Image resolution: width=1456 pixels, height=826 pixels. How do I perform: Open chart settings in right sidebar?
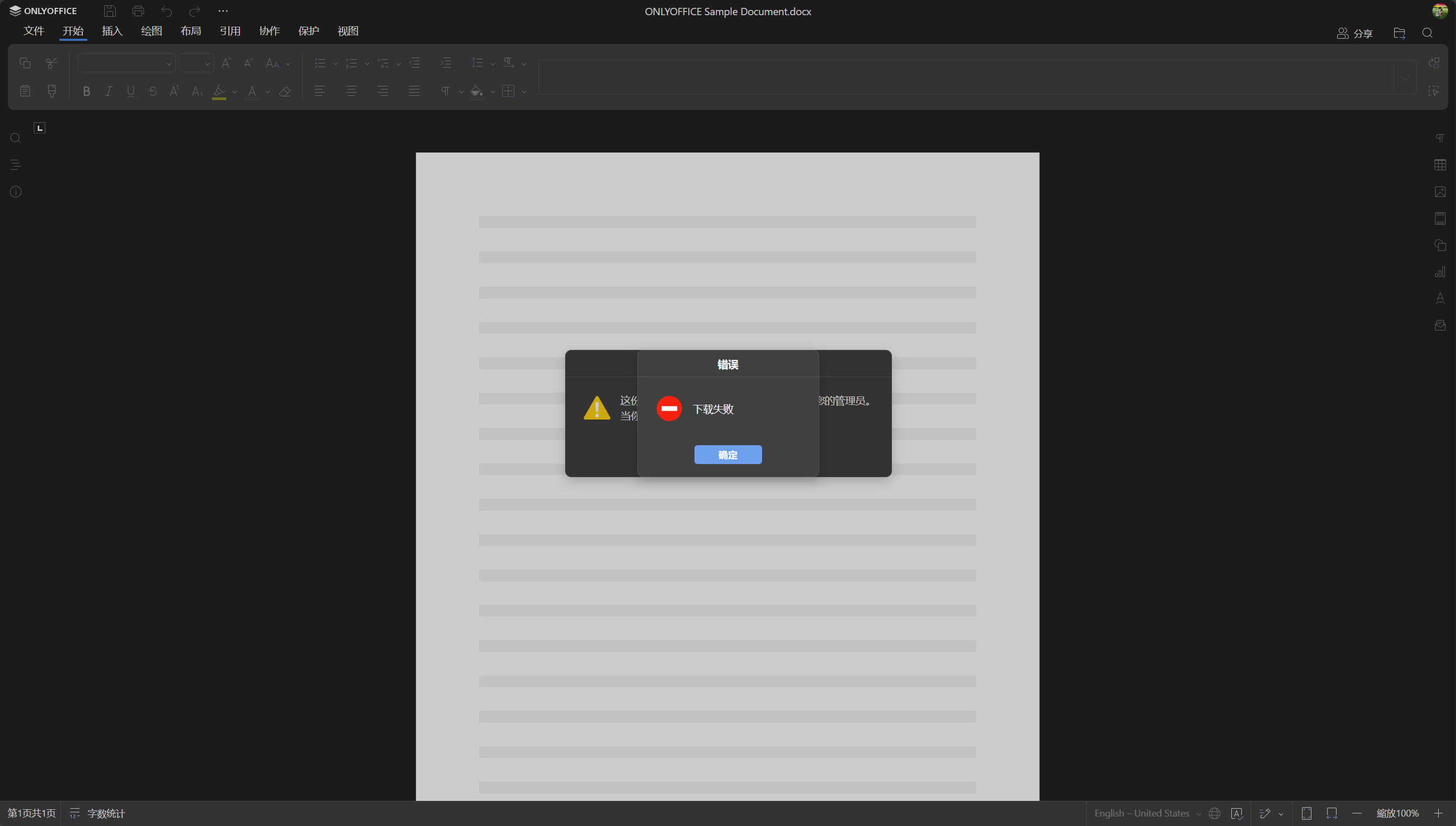coord(1440,272)
